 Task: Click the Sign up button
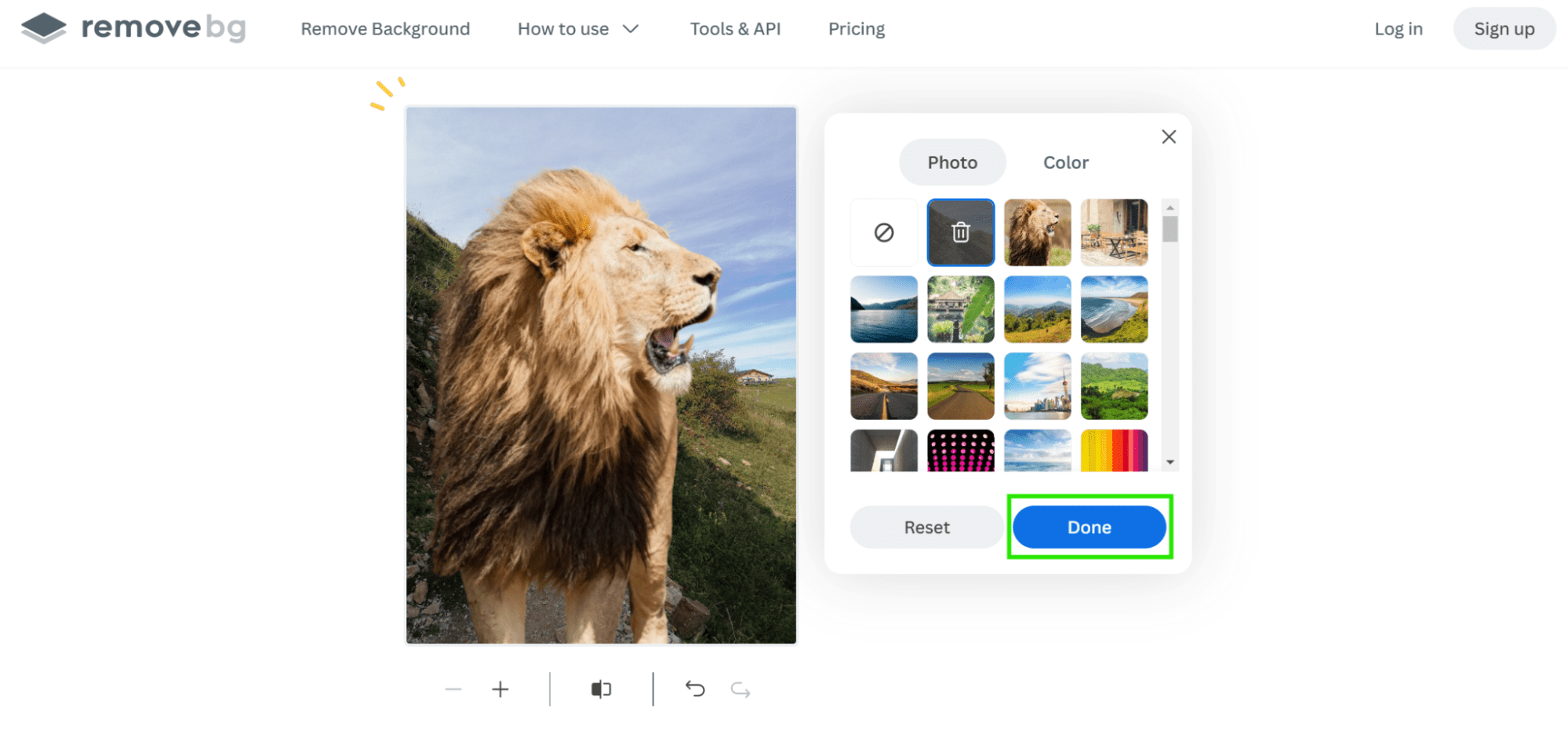1504,29
